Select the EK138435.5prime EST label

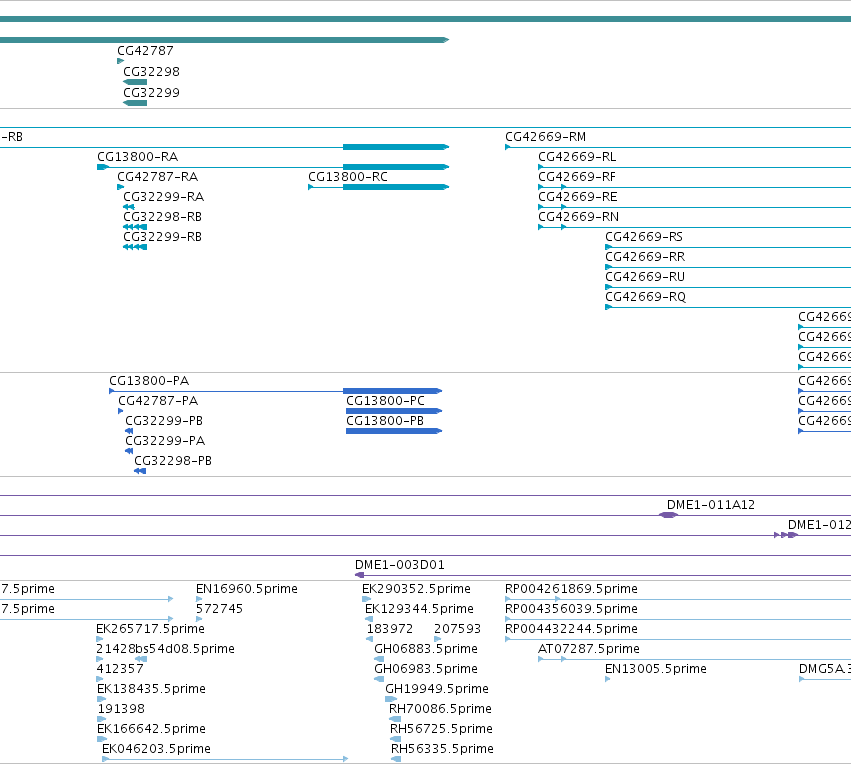pos(151,690)
